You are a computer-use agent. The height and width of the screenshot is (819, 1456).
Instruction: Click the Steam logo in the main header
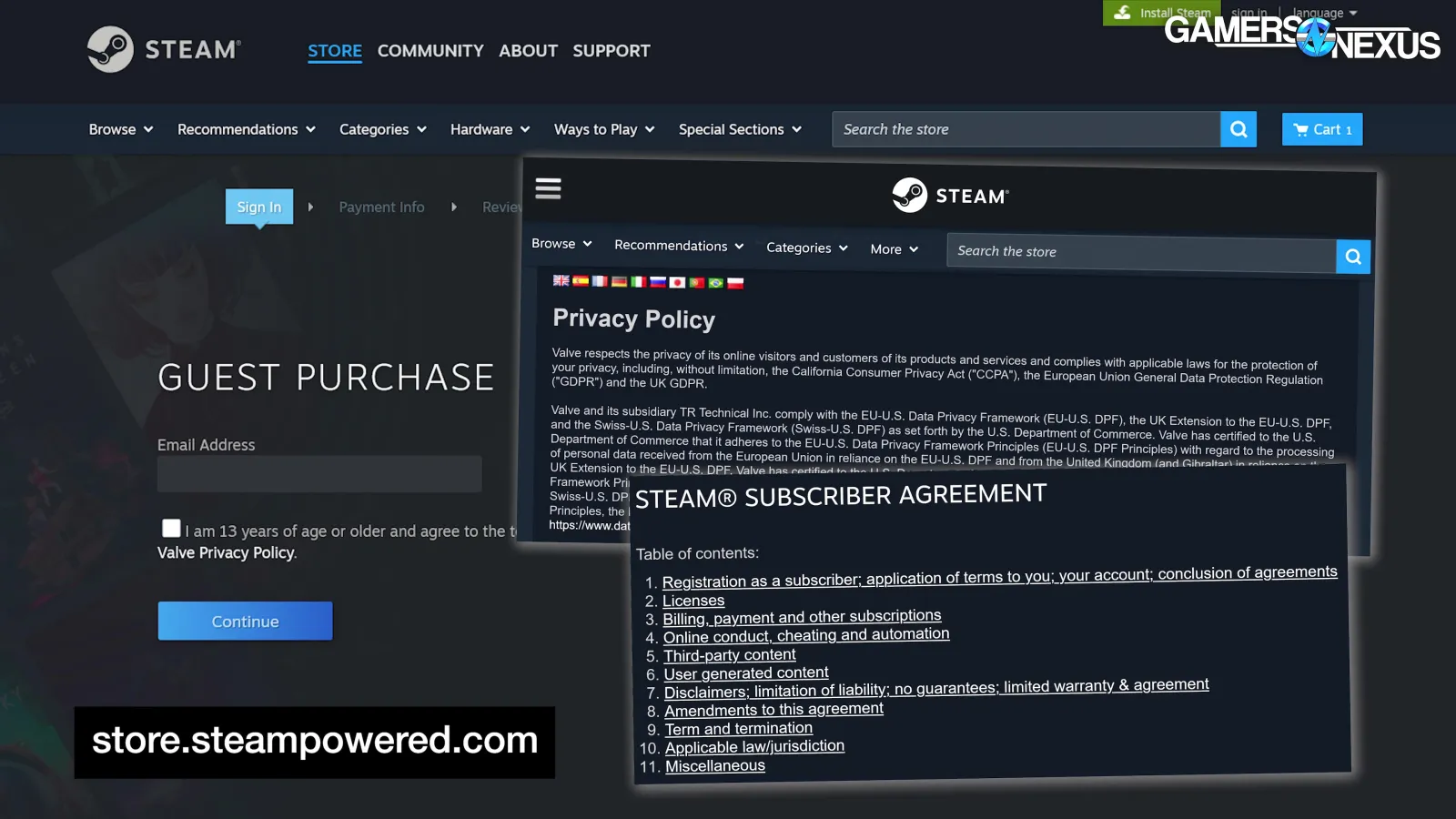164,49
